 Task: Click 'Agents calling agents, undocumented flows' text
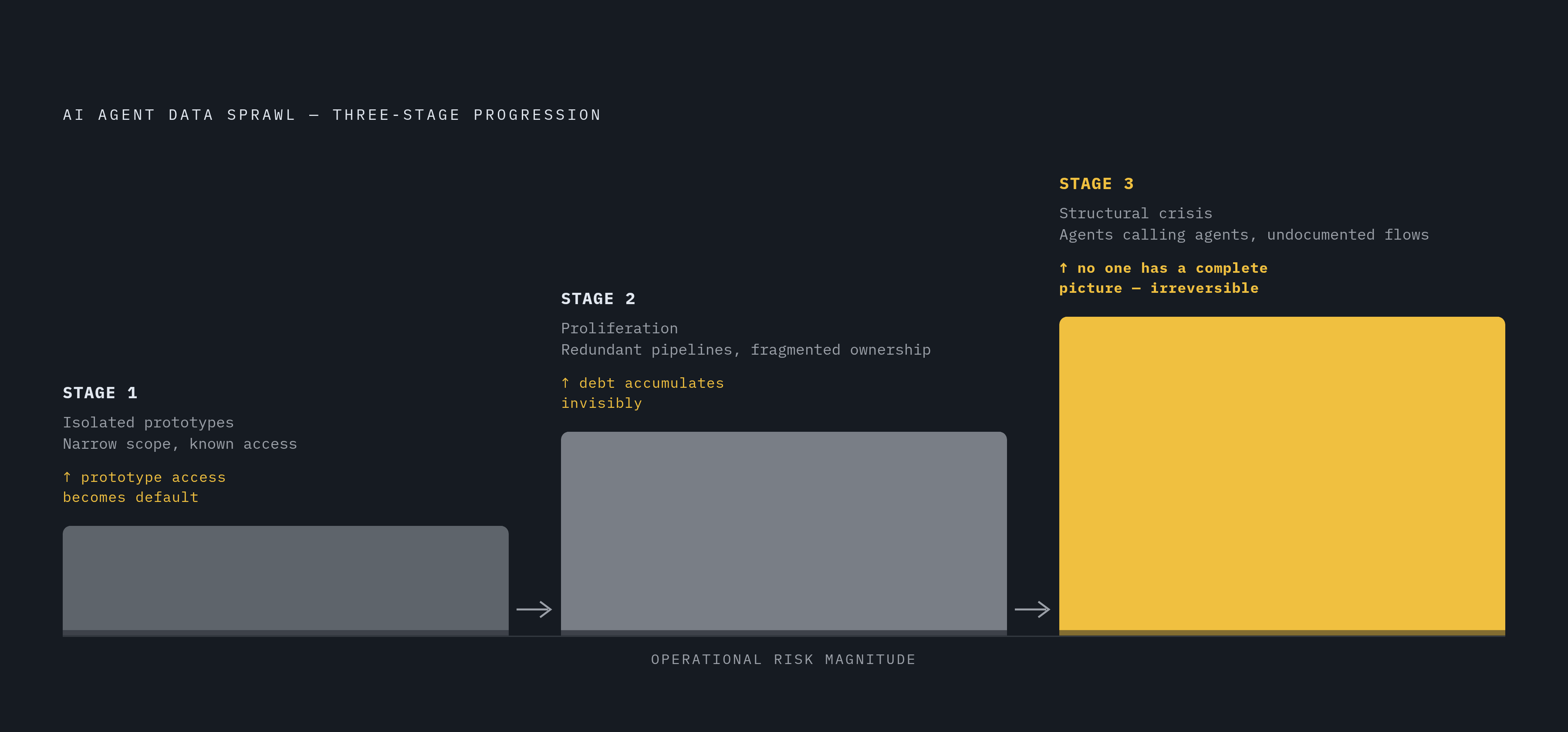click(1244, 234)
